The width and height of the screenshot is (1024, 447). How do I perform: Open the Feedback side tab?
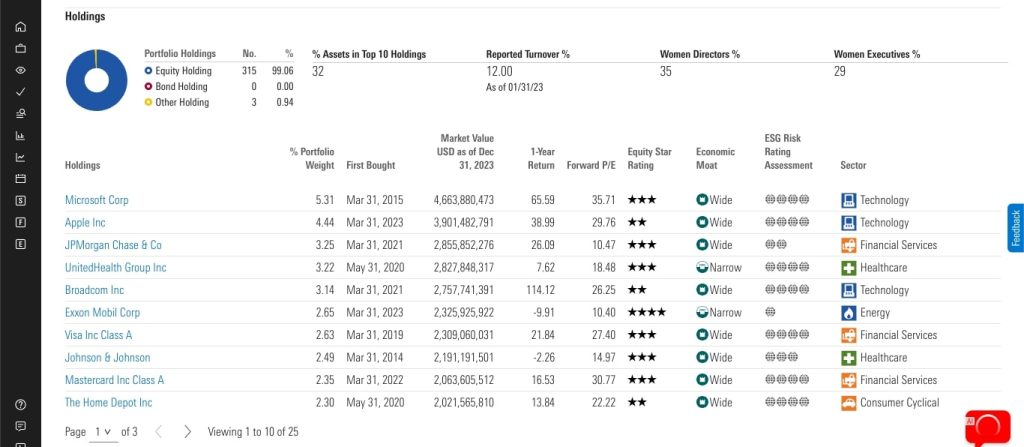1015,229
